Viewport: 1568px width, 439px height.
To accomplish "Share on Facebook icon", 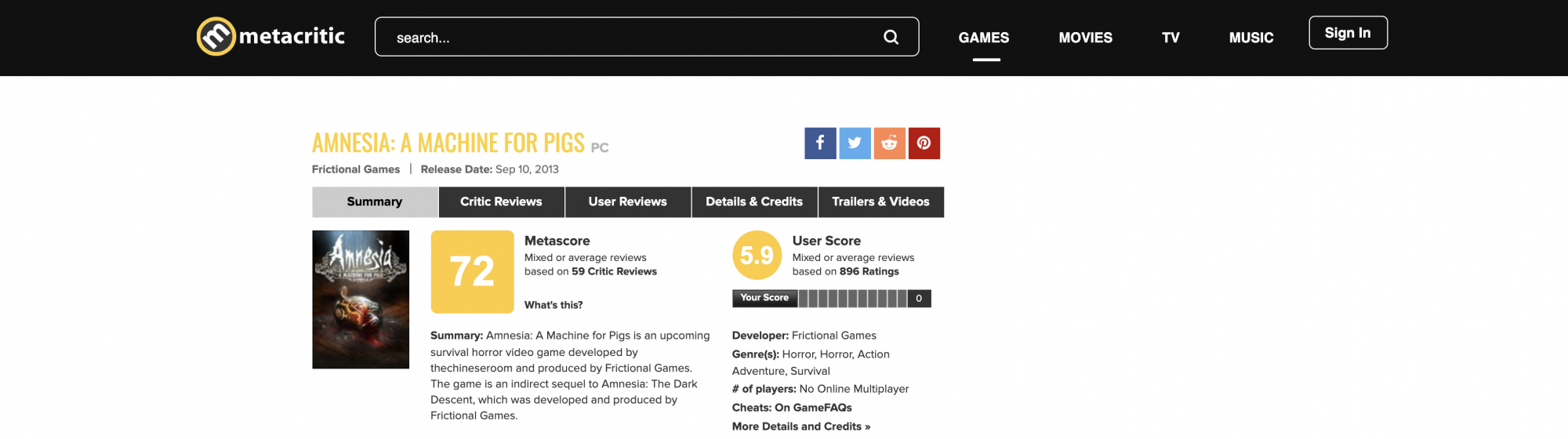I will [x=820, y=143].
